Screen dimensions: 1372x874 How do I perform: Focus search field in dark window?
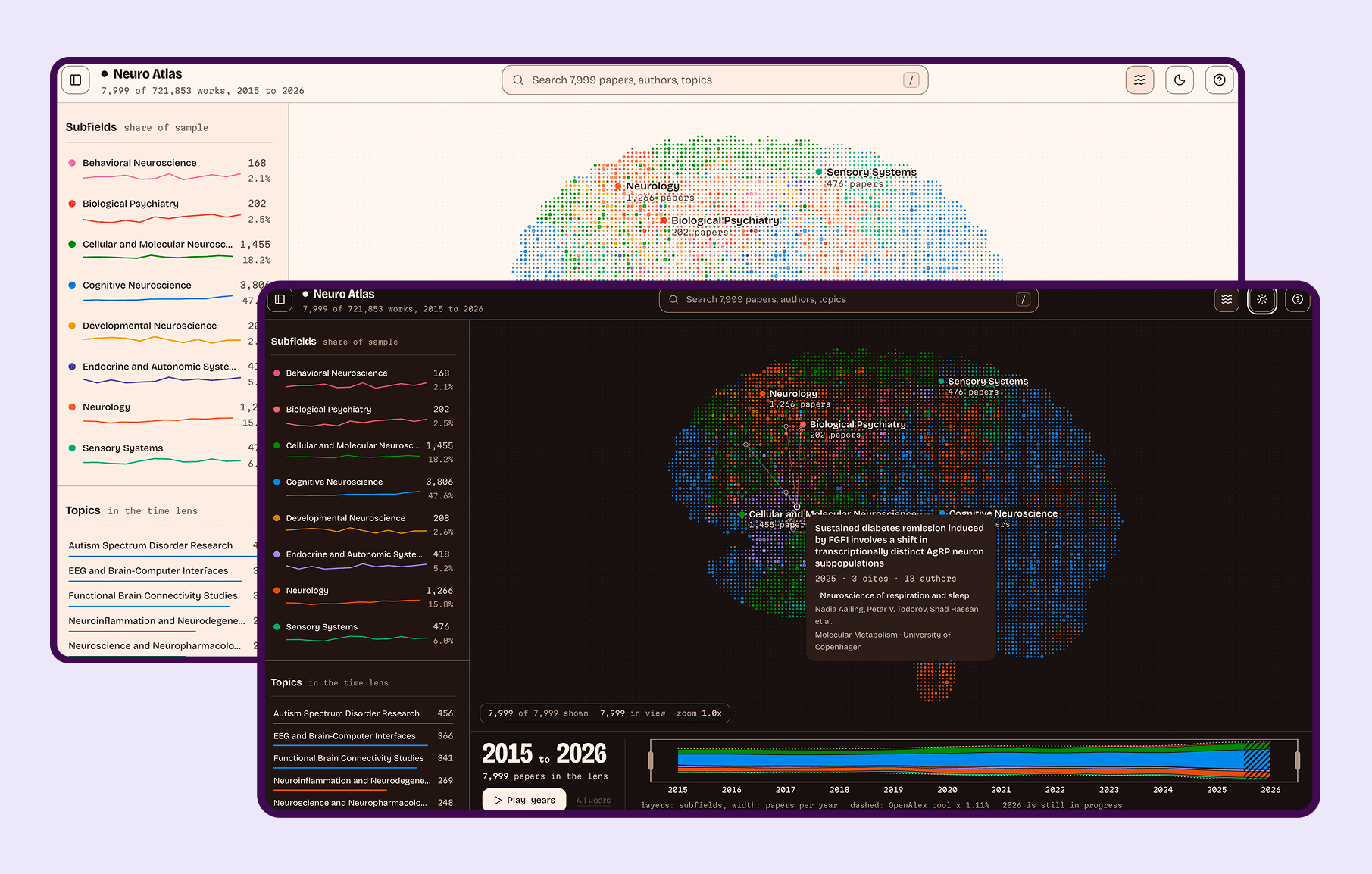[849, 299]
